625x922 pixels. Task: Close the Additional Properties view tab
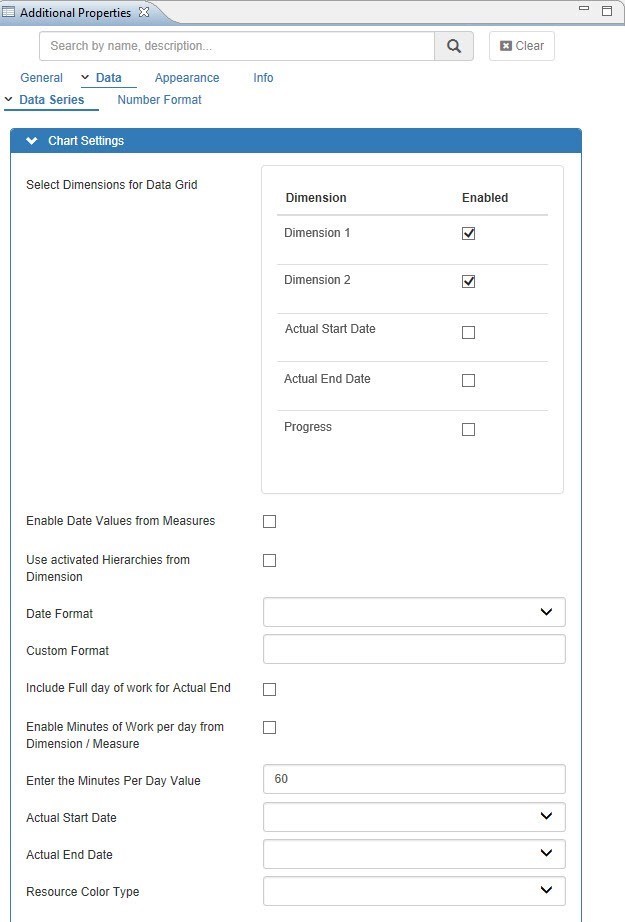144,12
